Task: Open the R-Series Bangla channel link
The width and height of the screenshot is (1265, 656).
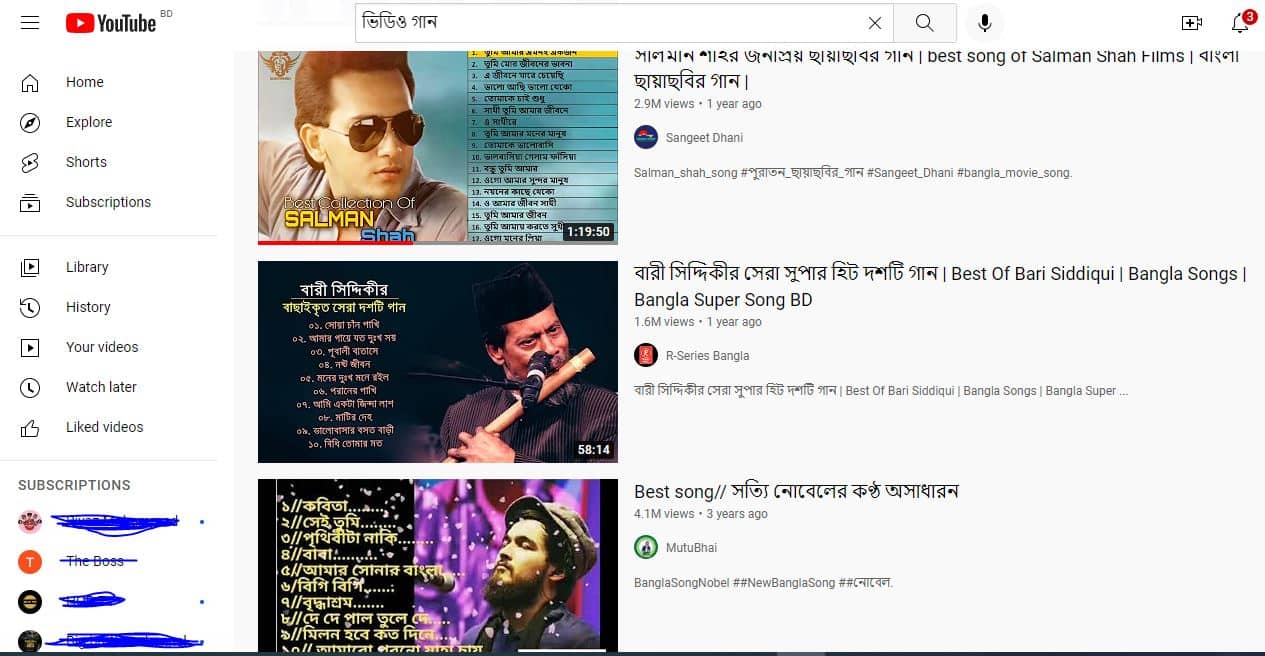Action: [707, 356]
